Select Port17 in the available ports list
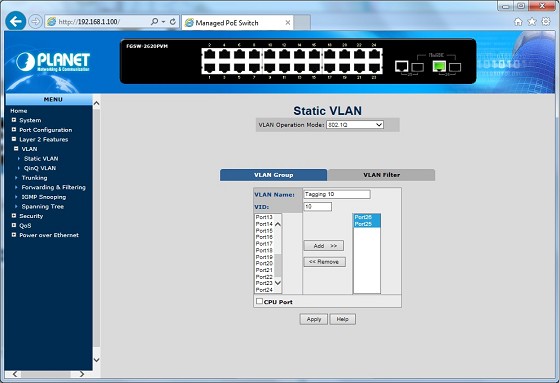This screenshot has width=560, height=383. tap(264, 244)
